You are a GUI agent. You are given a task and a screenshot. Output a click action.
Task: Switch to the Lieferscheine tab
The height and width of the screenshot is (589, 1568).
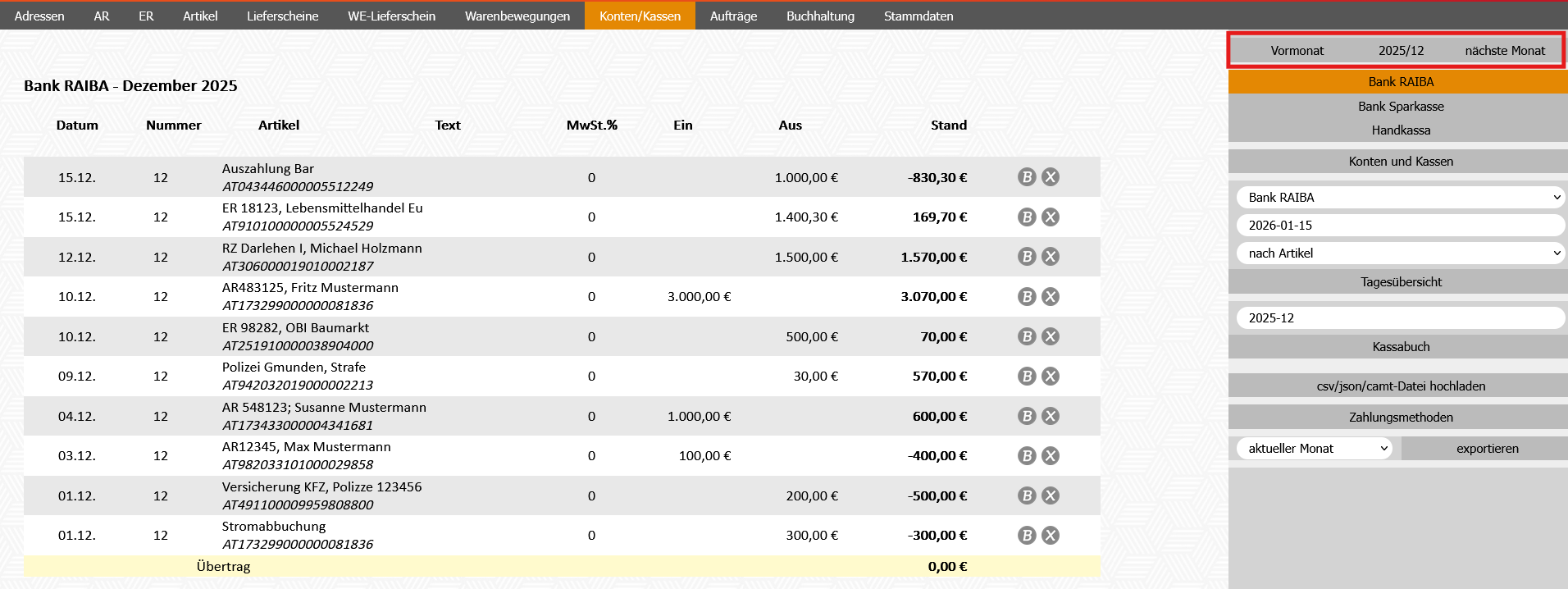(x=282, y=16)
